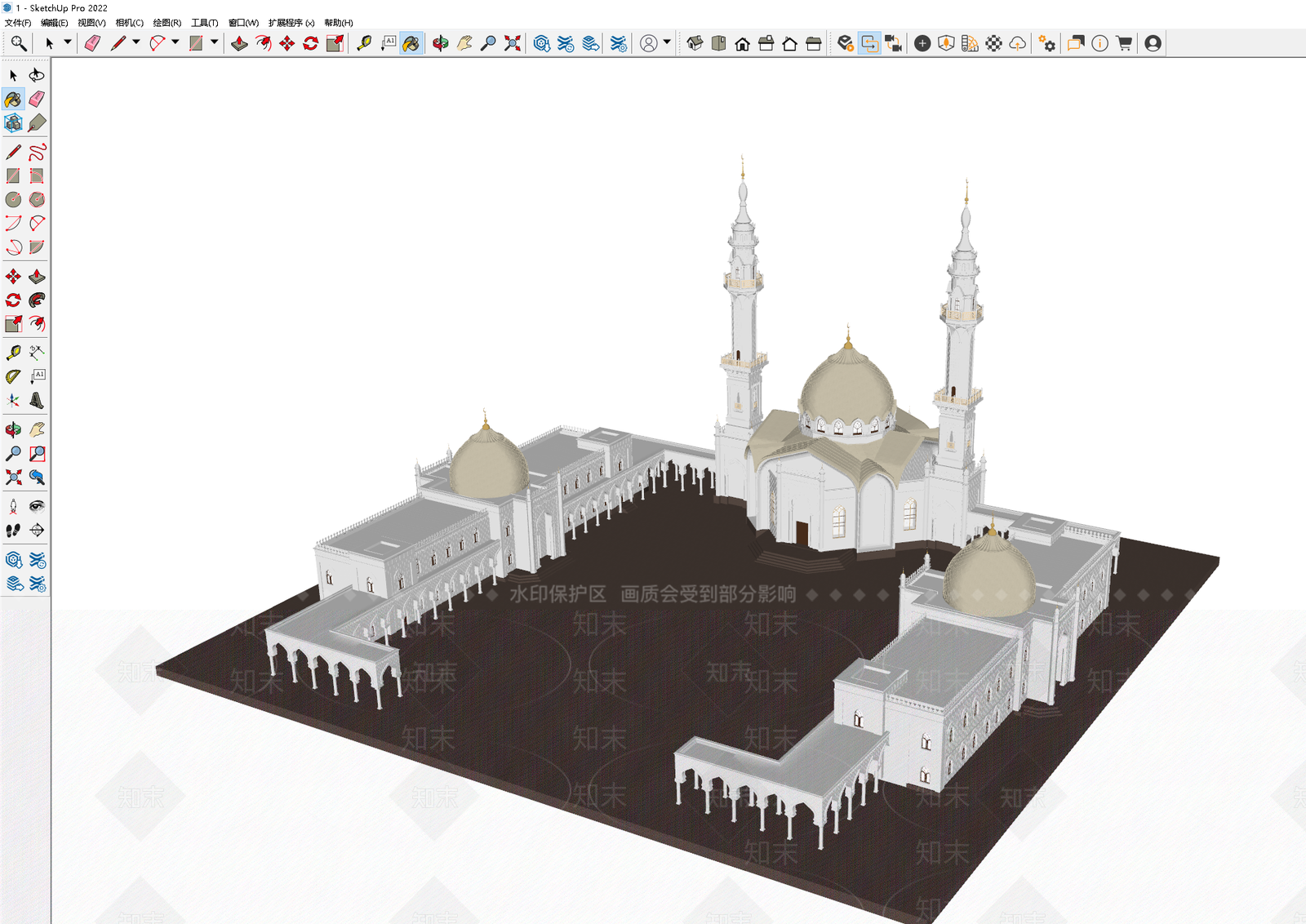Open 3D Warehouse cart icon
1306x924 pixels.
1124,43
